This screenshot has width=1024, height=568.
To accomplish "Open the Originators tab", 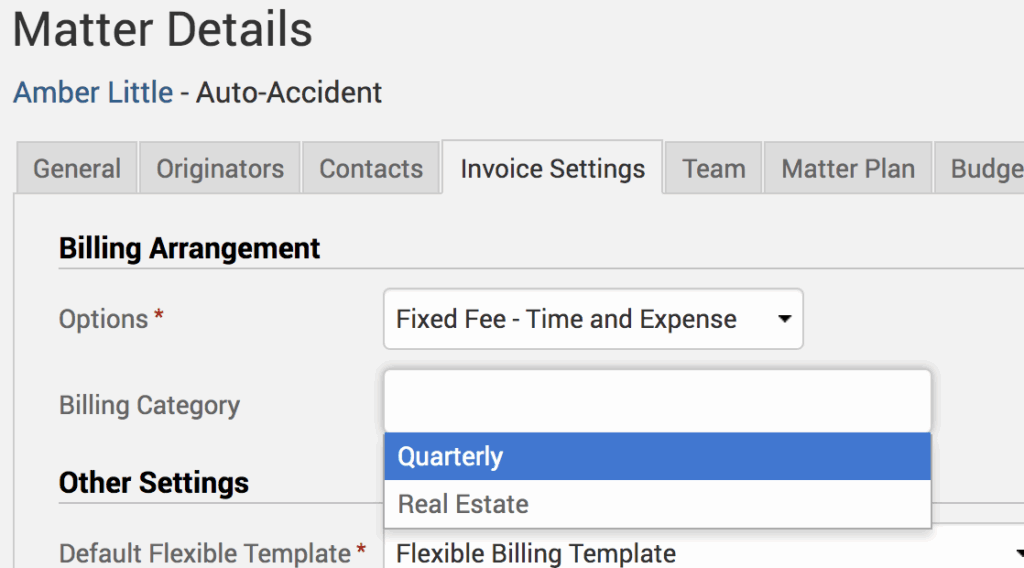I will (x=220, y=169).
